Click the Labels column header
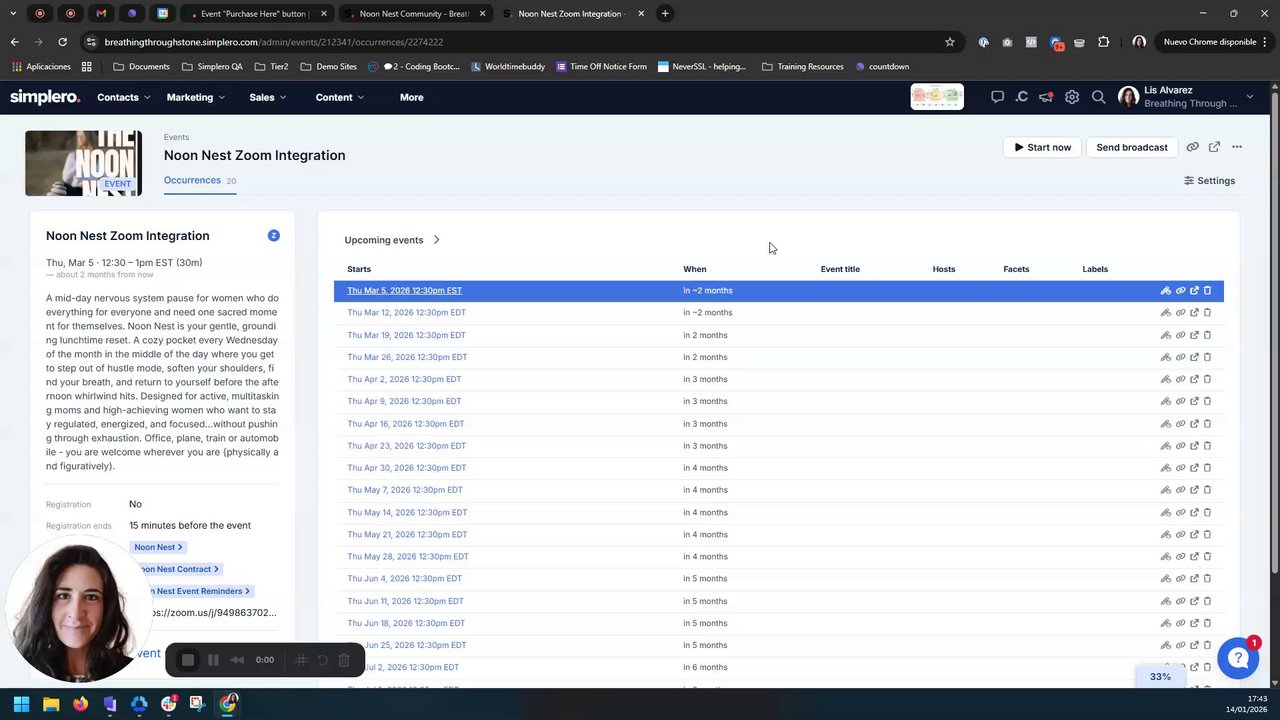Image resolution: width=1280 pixels, height=720 pixels. coord(1095,269)
